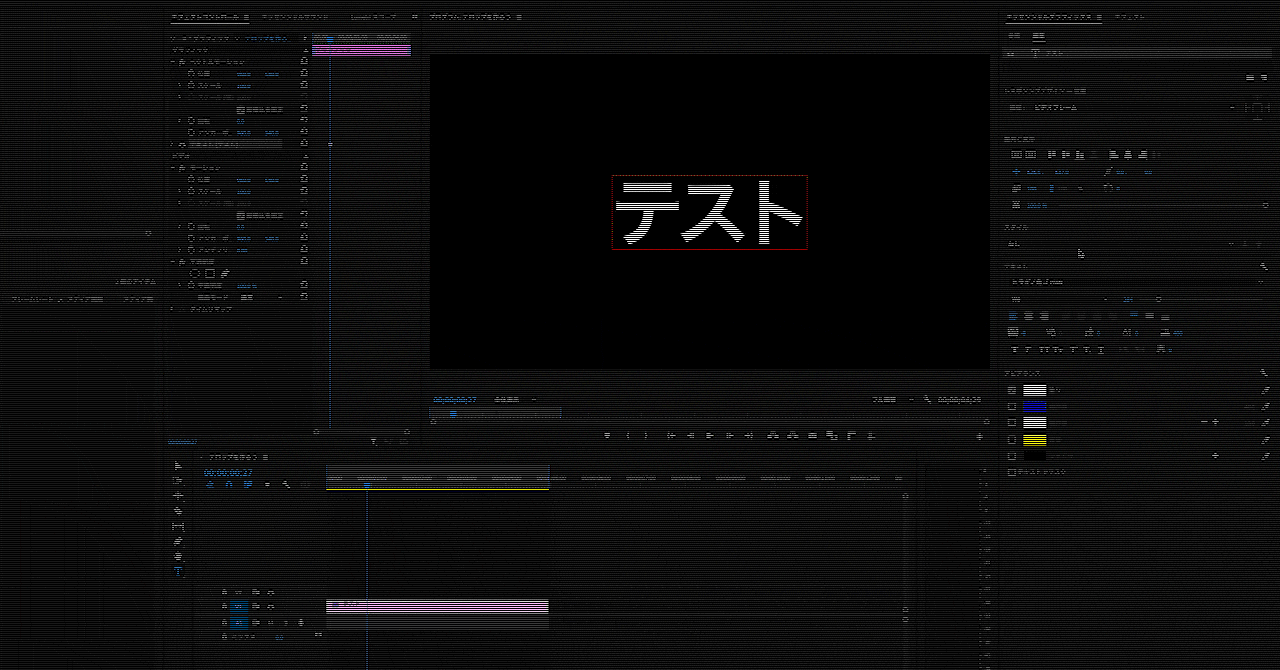Play the Program monitor
This screenshot has width=1280, height=670.
710,435
